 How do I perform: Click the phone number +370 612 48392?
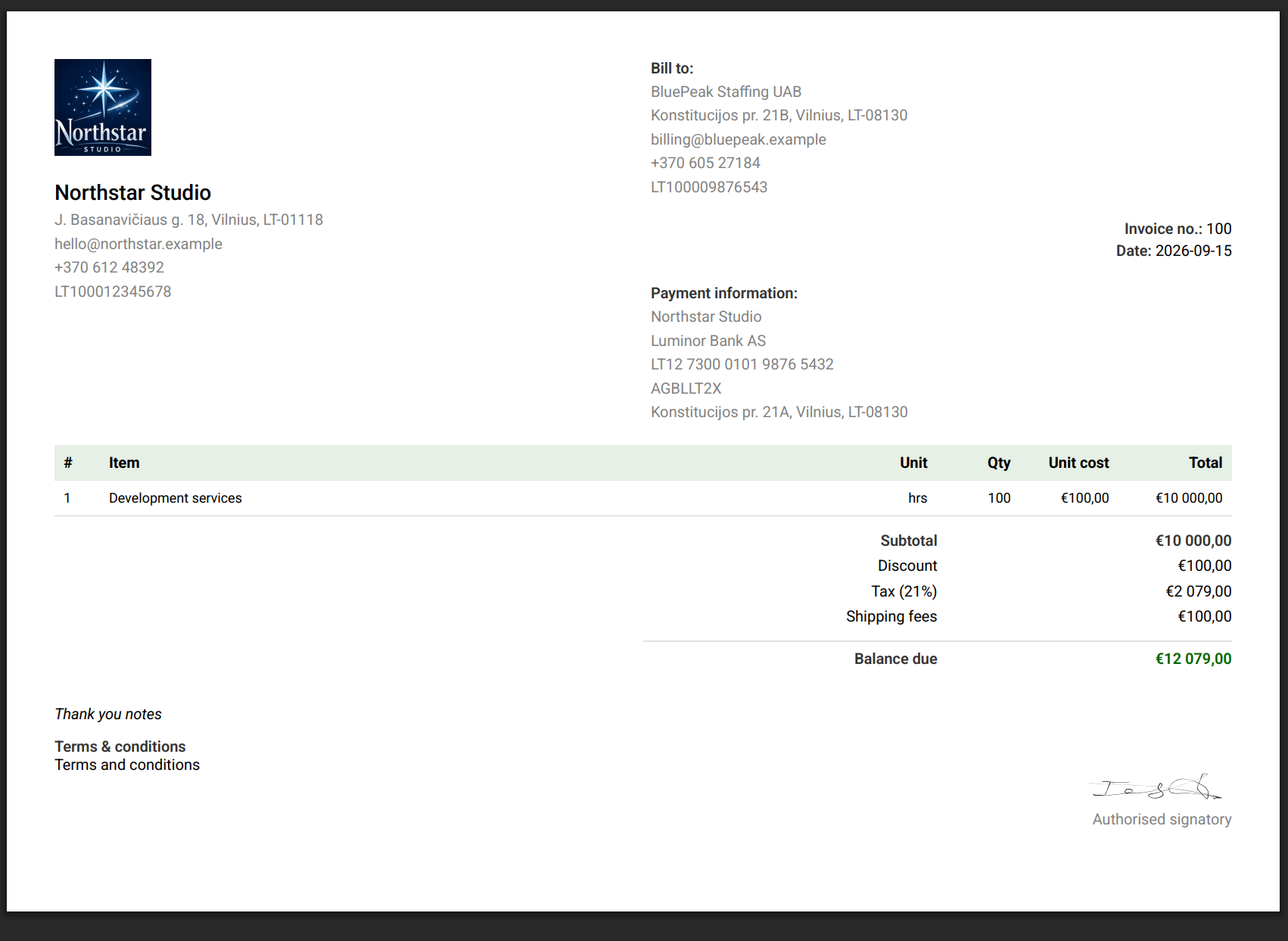(x=109, y=267)
